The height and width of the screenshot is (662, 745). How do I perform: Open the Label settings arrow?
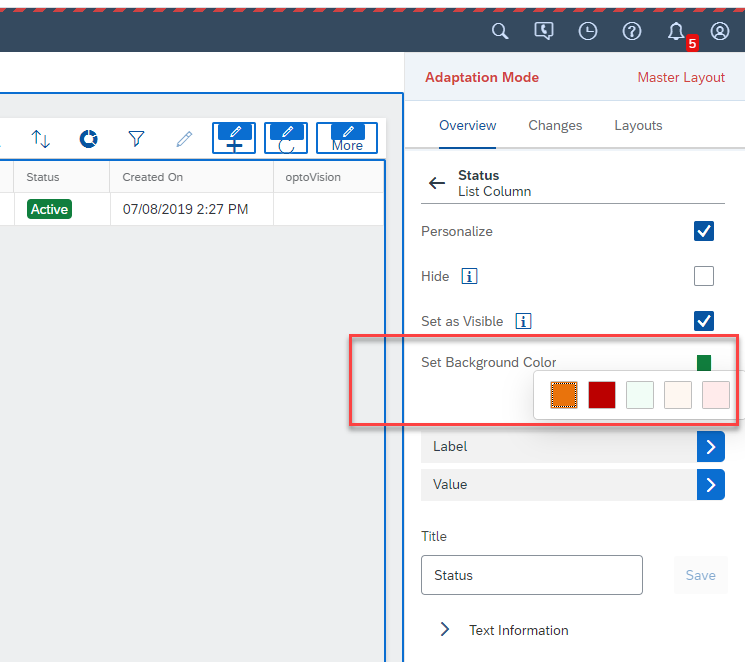coord(711,447)
